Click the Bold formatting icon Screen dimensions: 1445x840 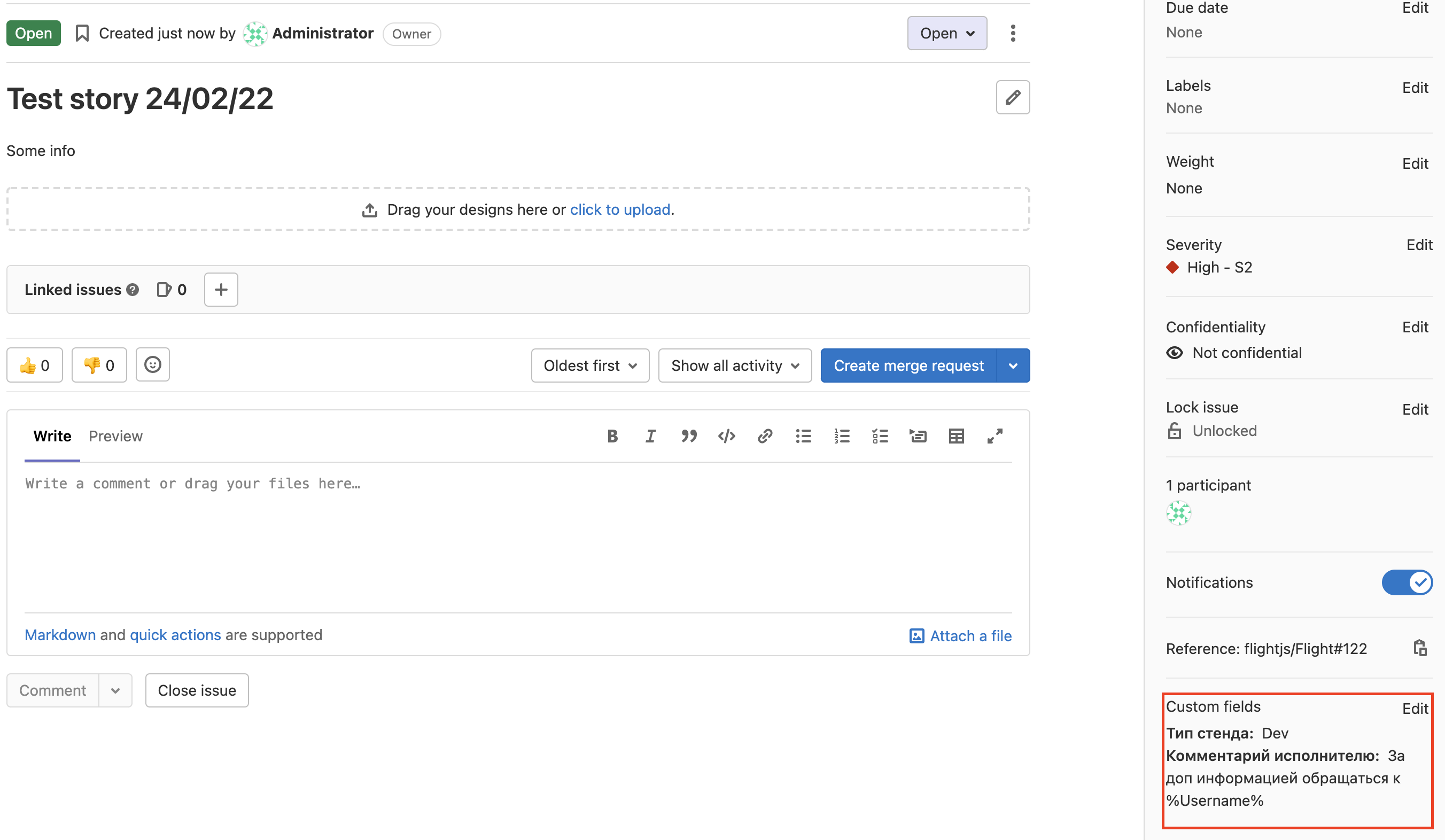pos(612,437)
